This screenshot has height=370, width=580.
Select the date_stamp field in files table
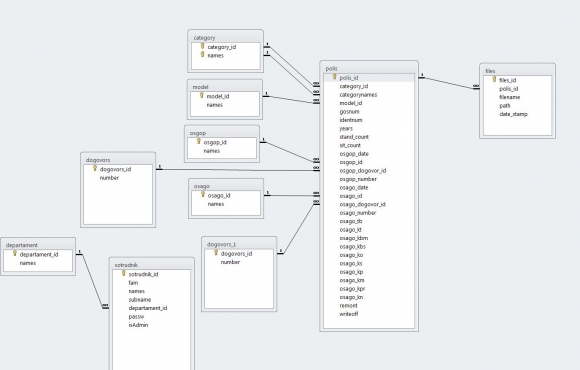click(513, 114)
